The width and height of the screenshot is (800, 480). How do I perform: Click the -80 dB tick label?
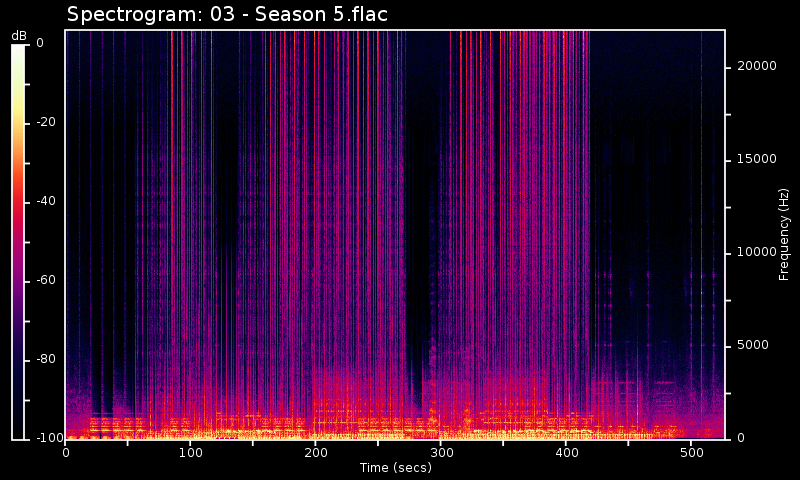[x=47, y=359]
